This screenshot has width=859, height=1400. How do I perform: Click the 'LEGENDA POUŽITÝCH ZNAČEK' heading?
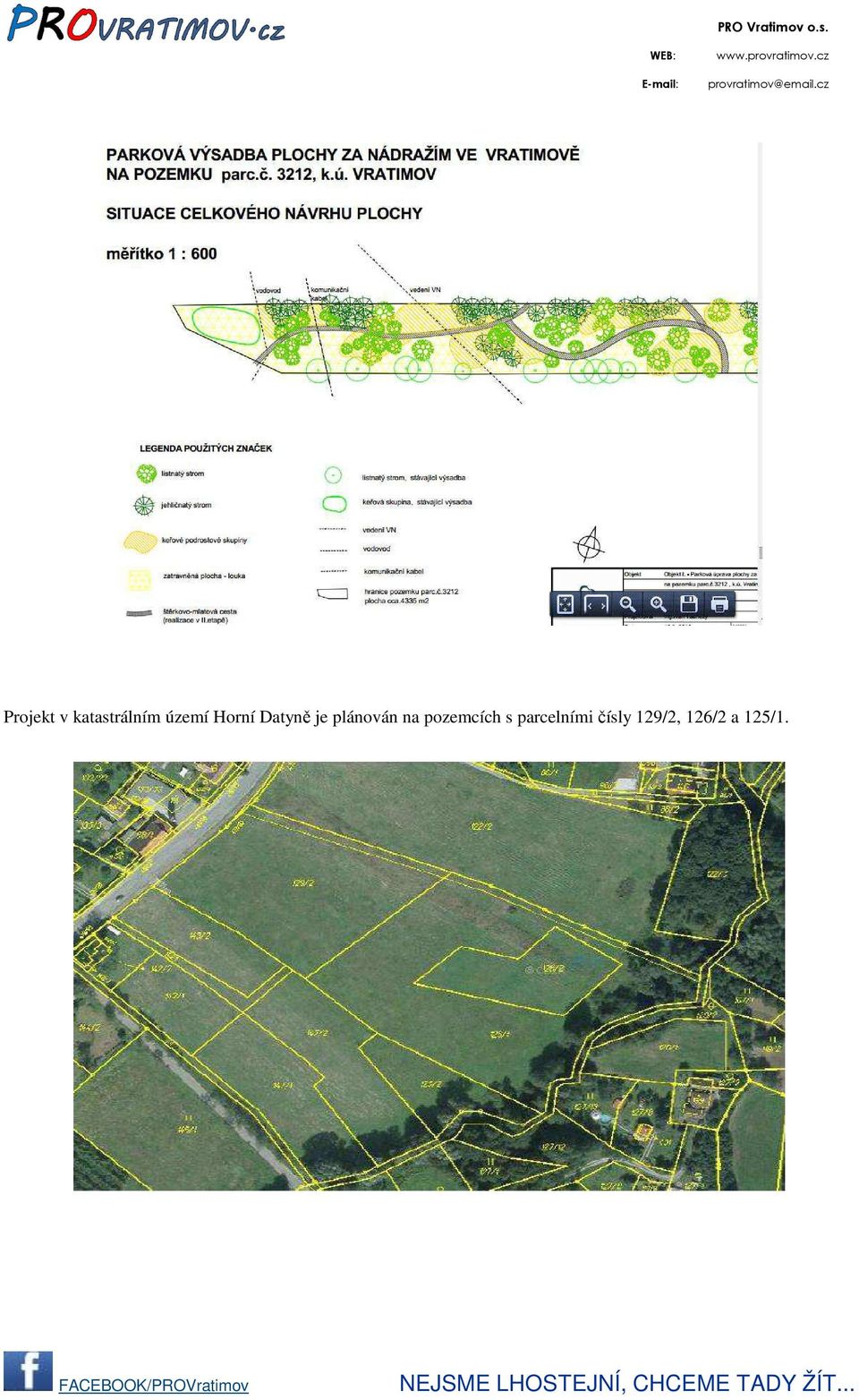click(206, 448)
